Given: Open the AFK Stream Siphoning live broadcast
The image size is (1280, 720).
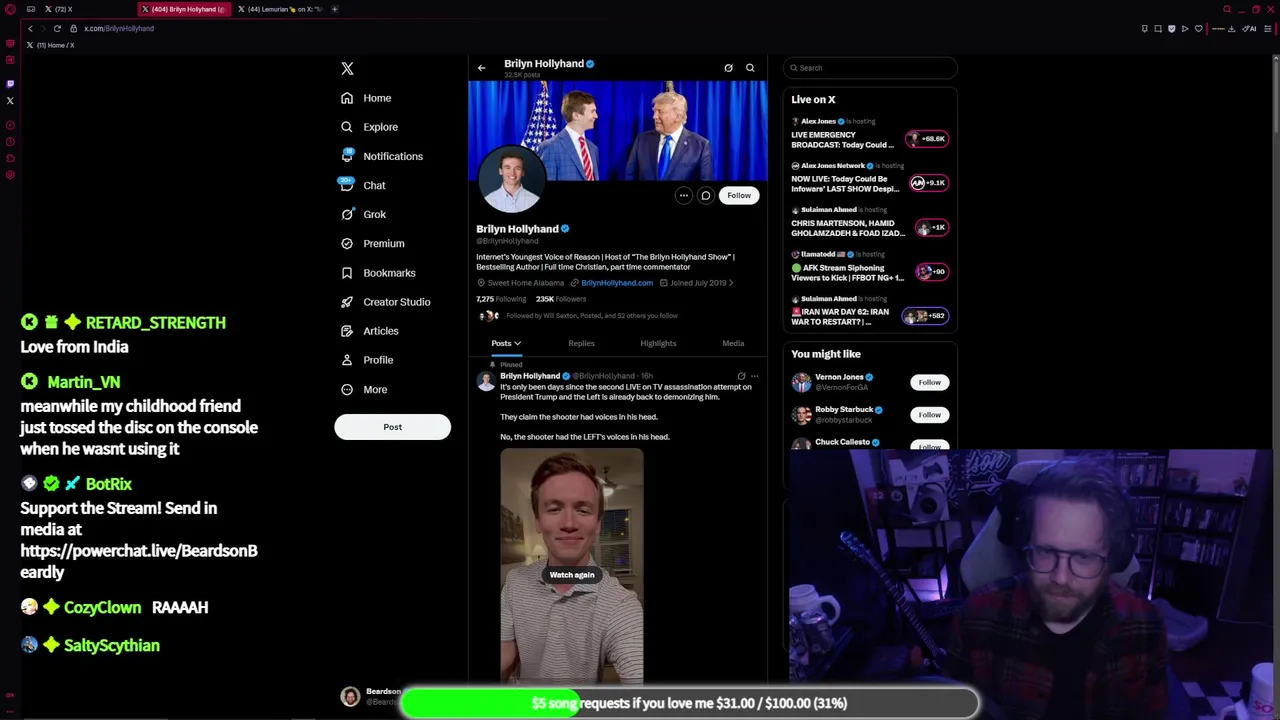Looking at the screenshot, I should (x=869, y=267).
